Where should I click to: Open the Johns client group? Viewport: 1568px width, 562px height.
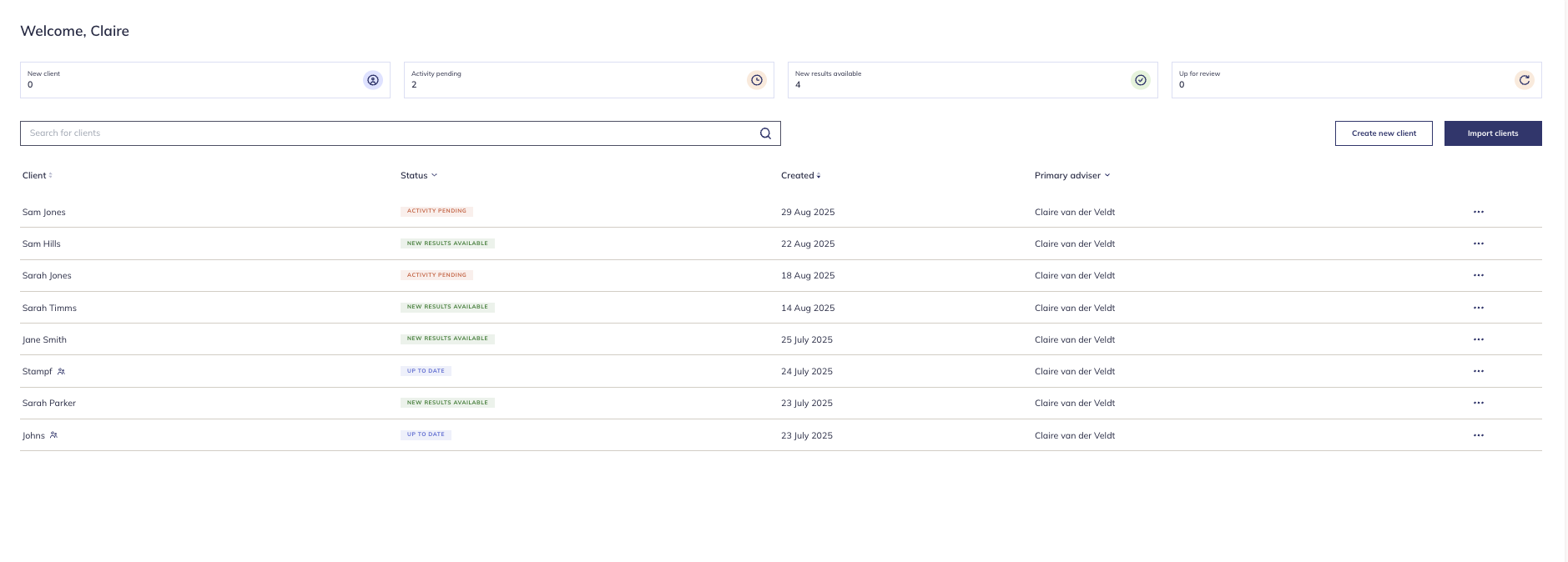tap(33, 435)
